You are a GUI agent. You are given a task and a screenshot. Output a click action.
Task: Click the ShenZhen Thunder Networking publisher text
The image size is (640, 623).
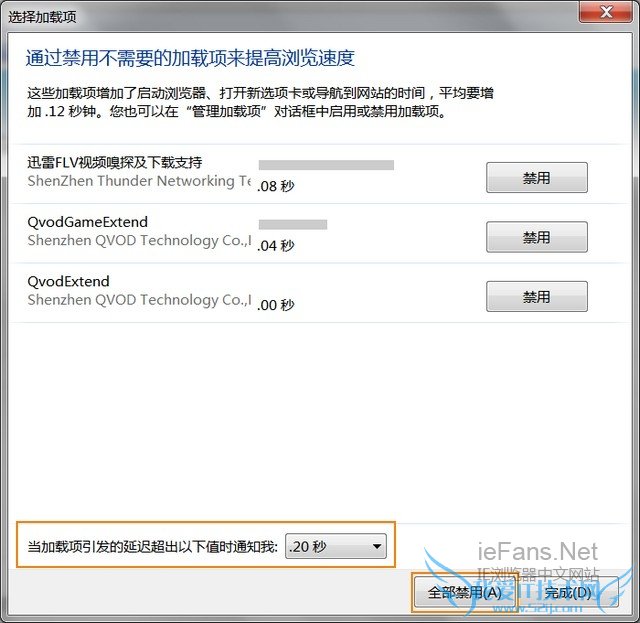[x=139, y=181]
